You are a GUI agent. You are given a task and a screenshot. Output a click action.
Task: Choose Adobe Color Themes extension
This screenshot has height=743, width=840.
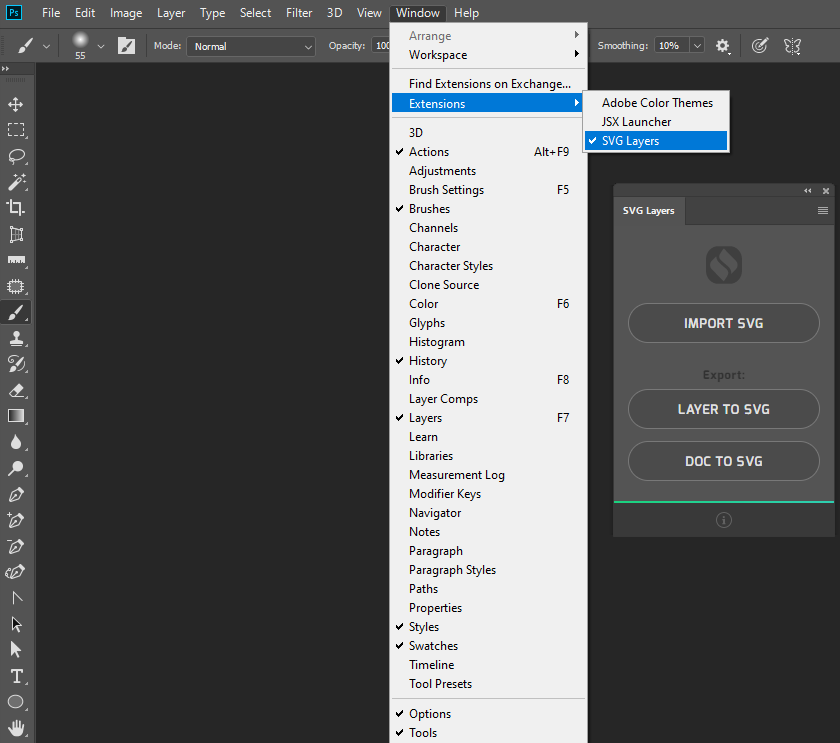pyautogui.click(x=656, y=103)
